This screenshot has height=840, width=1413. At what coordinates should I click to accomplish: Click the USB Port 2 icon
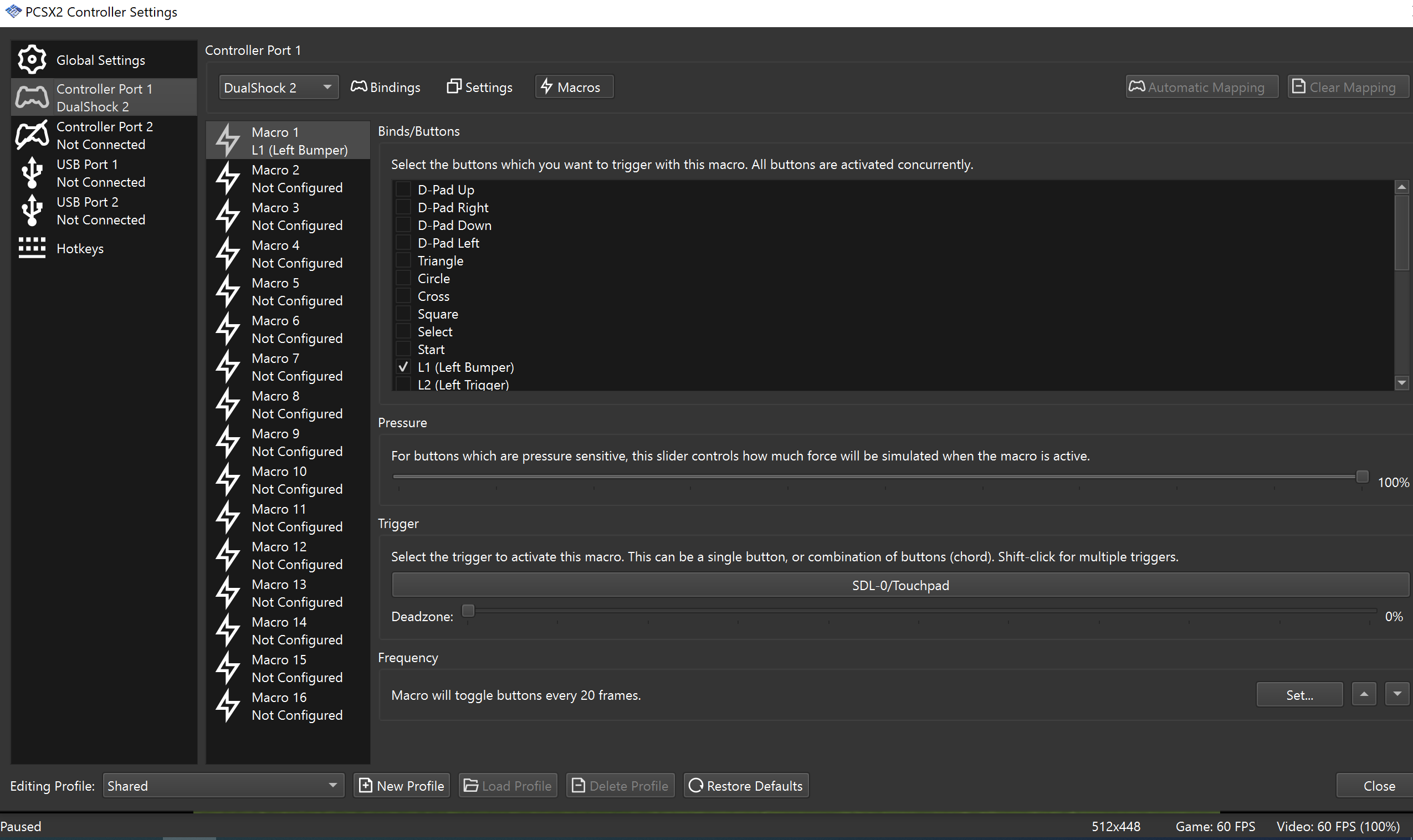(x=32, y=209)
